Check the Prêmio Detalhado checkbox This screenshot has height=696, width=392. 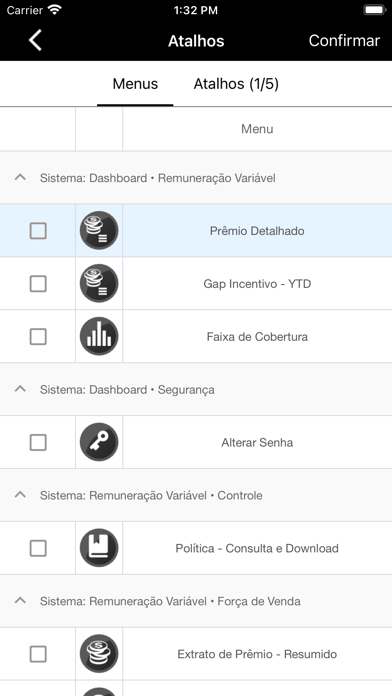(38, 231)
